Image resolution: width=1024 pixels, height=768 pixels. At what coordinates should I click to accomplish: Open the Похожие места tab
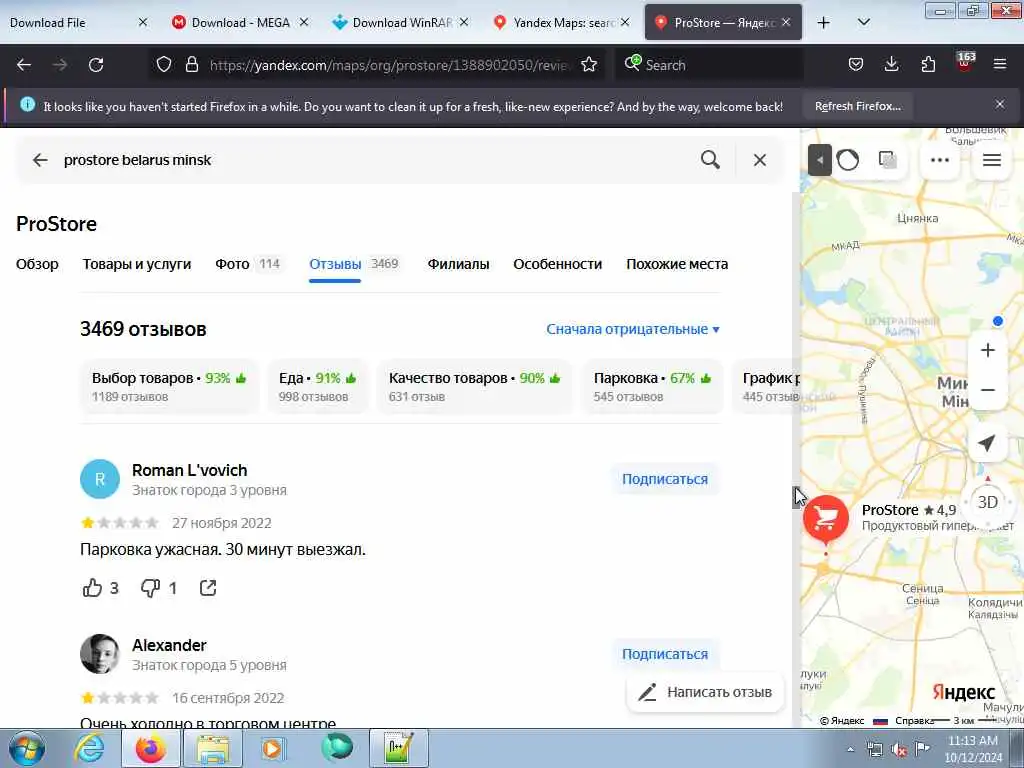click(677, 264)
